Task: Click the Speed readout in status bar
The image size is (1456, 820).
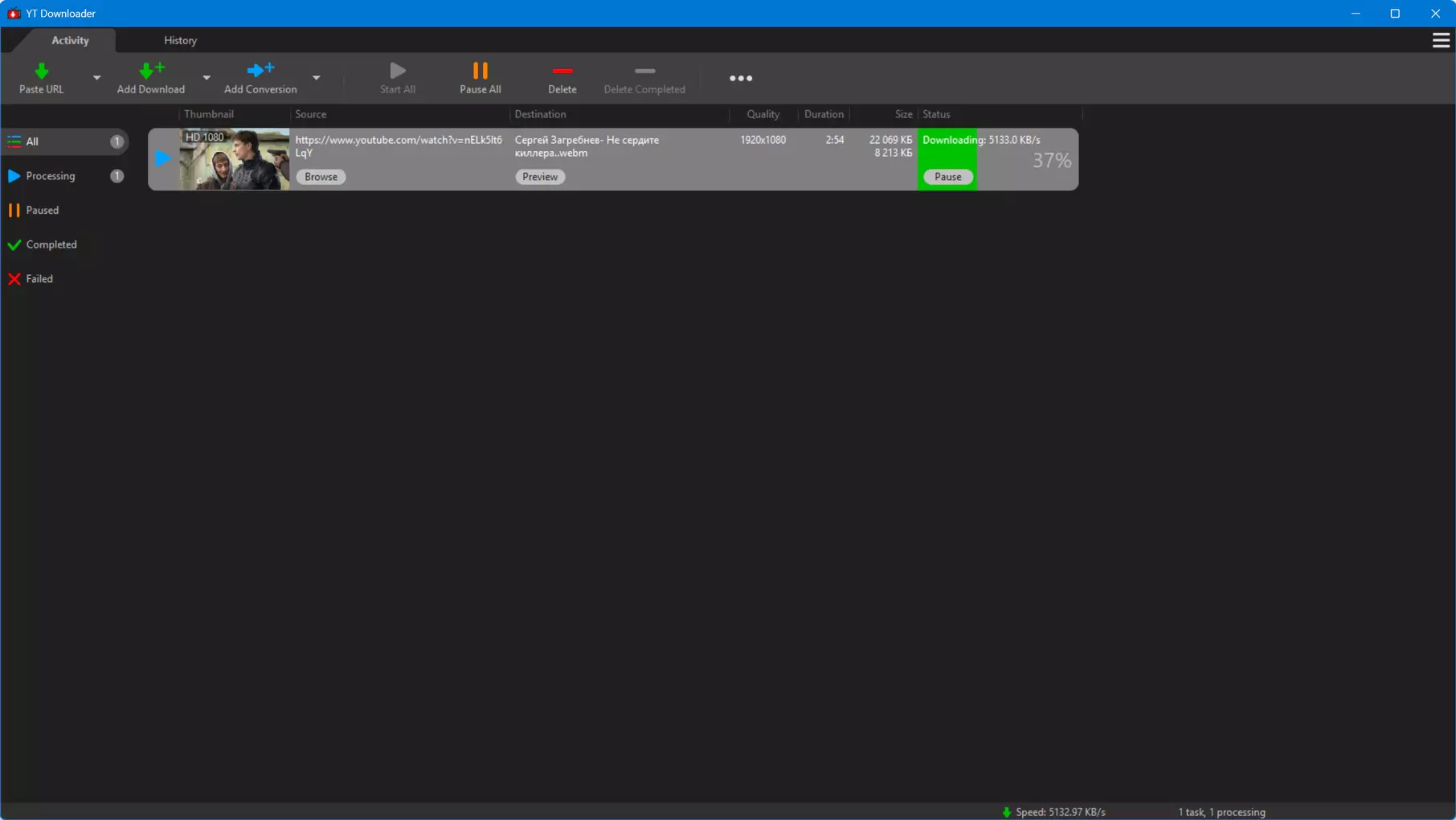Action: pyautogui.click(x=1061, y=812)
